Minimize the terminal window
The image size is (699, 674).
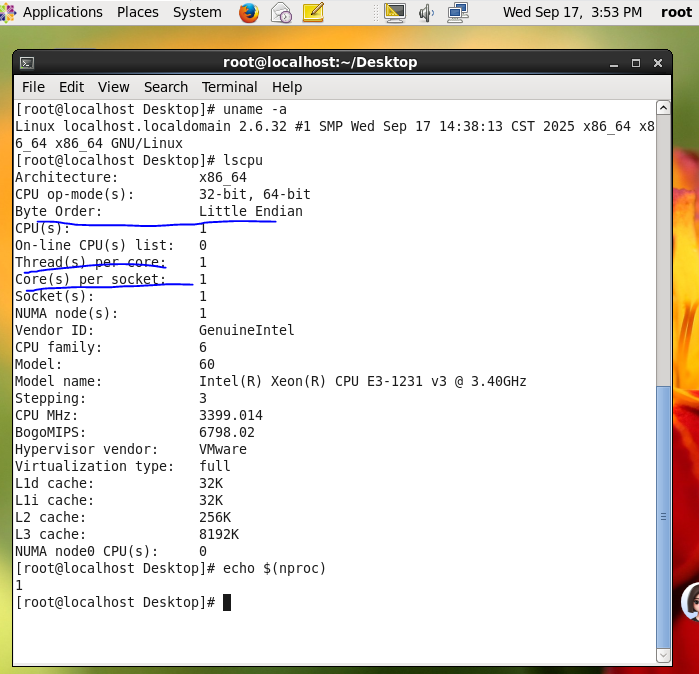[614, 63]
